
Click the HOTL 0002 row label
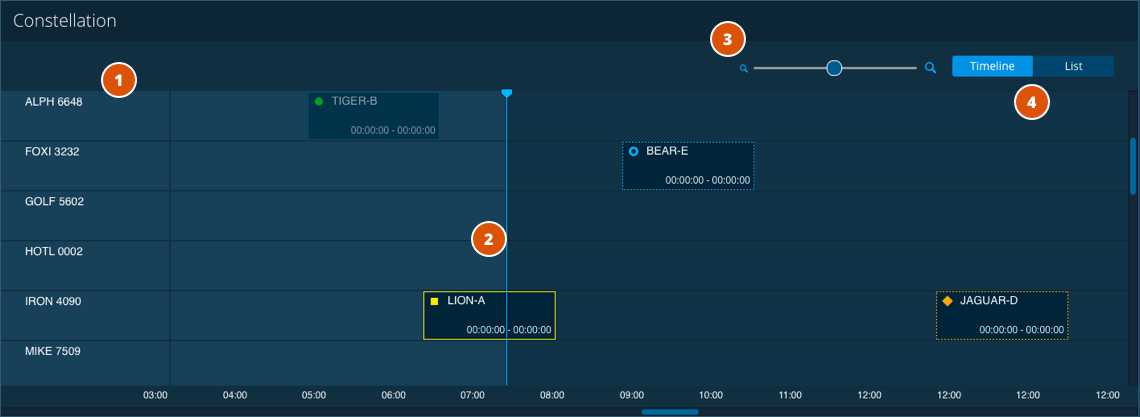coord(54,251)
